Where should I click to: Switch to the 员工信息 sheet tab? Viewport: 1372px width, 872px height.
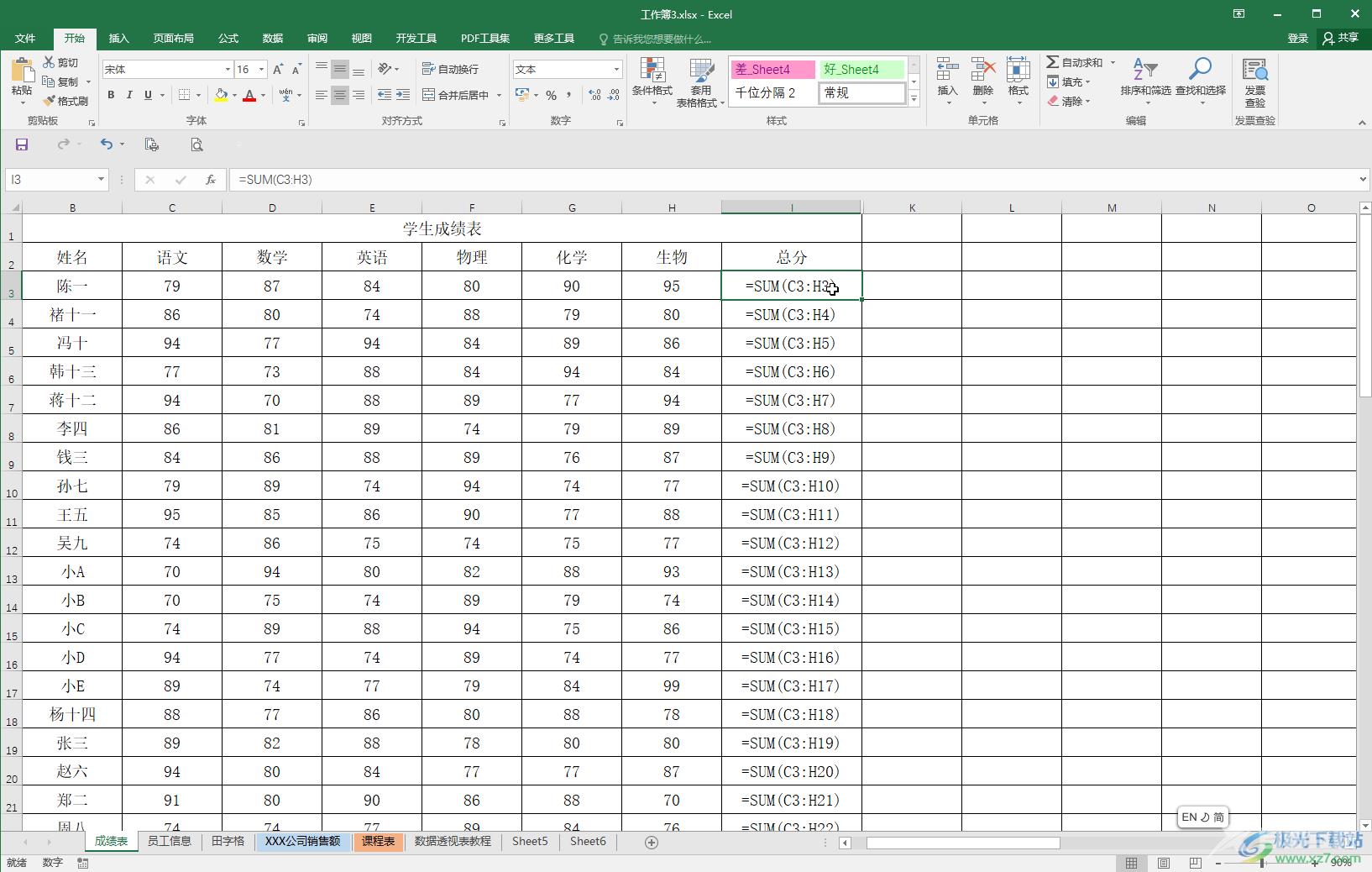[x=169, y=841]
